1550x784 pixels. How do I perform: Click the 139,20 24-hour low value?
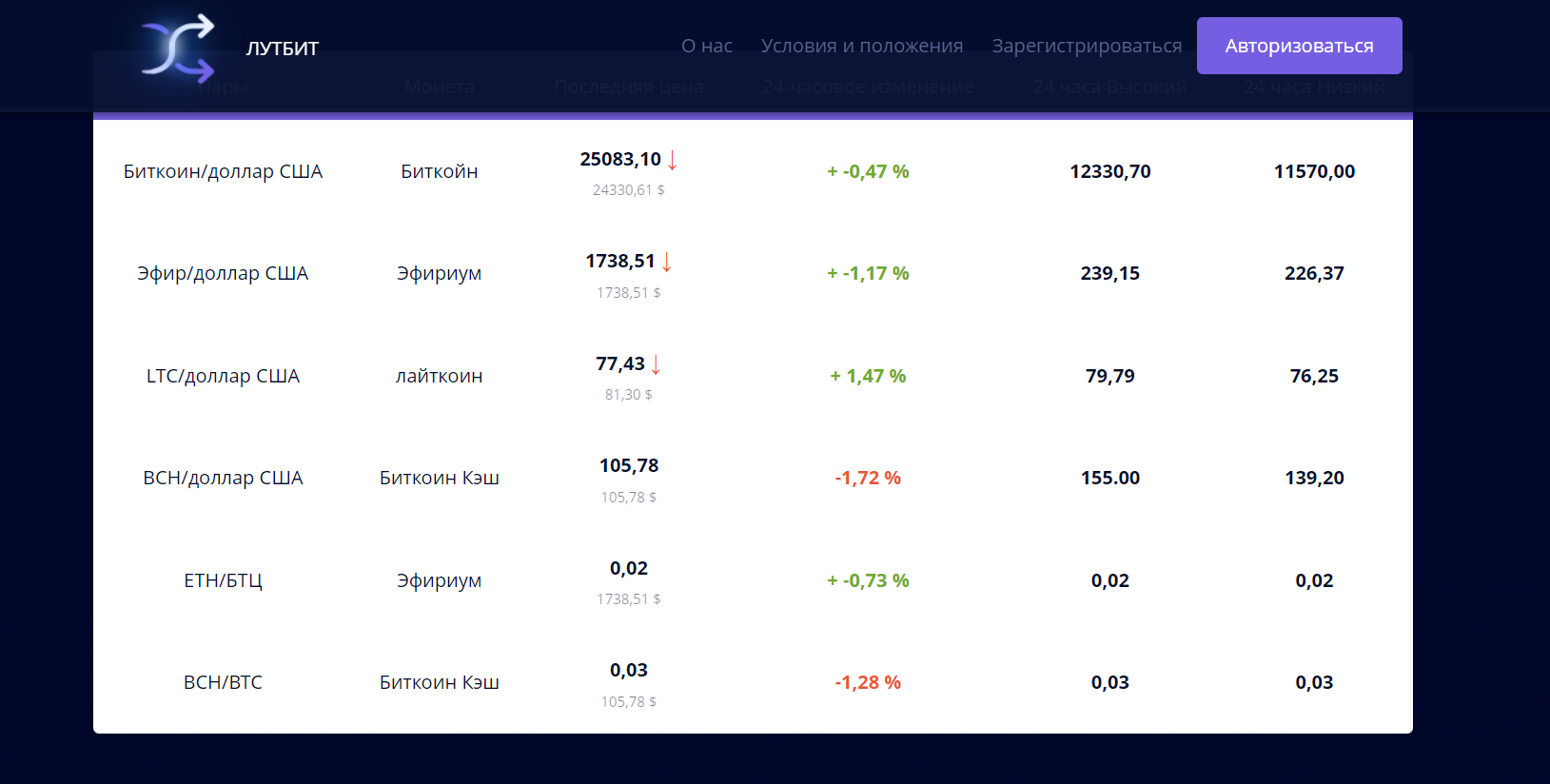(1314, 478)
